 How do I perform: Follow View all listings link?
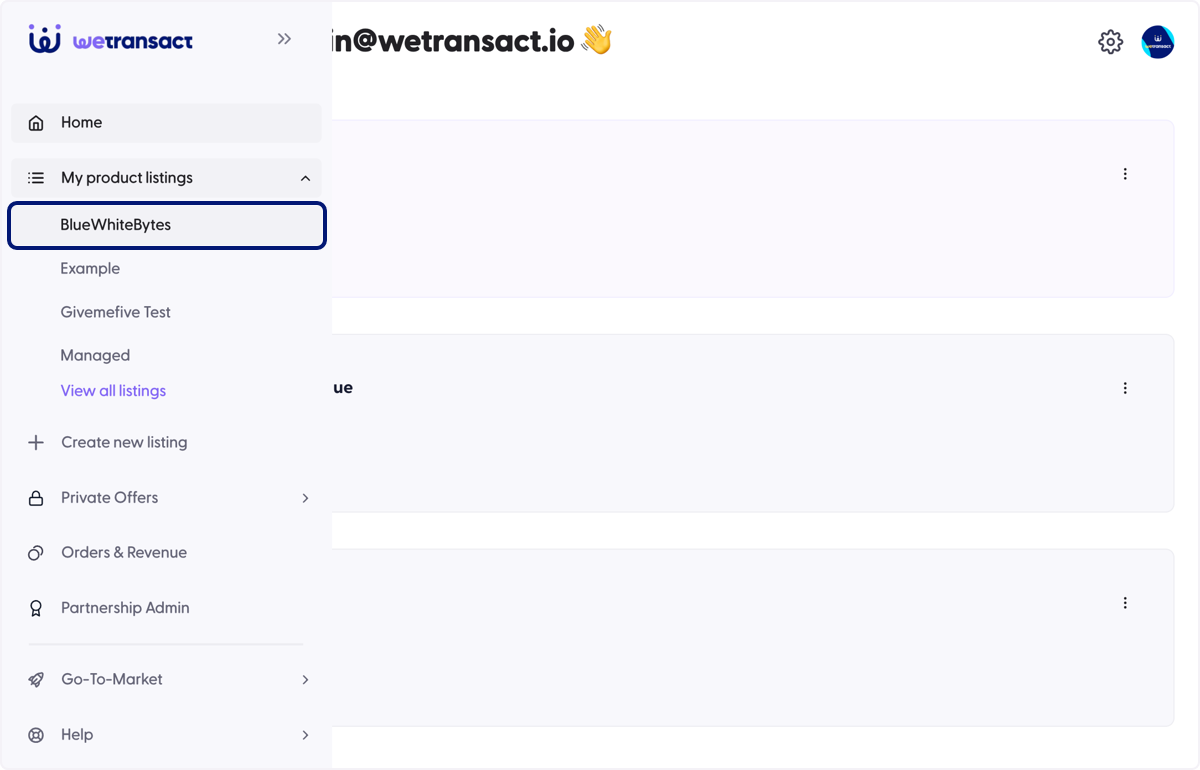click(x=113, y=391)
